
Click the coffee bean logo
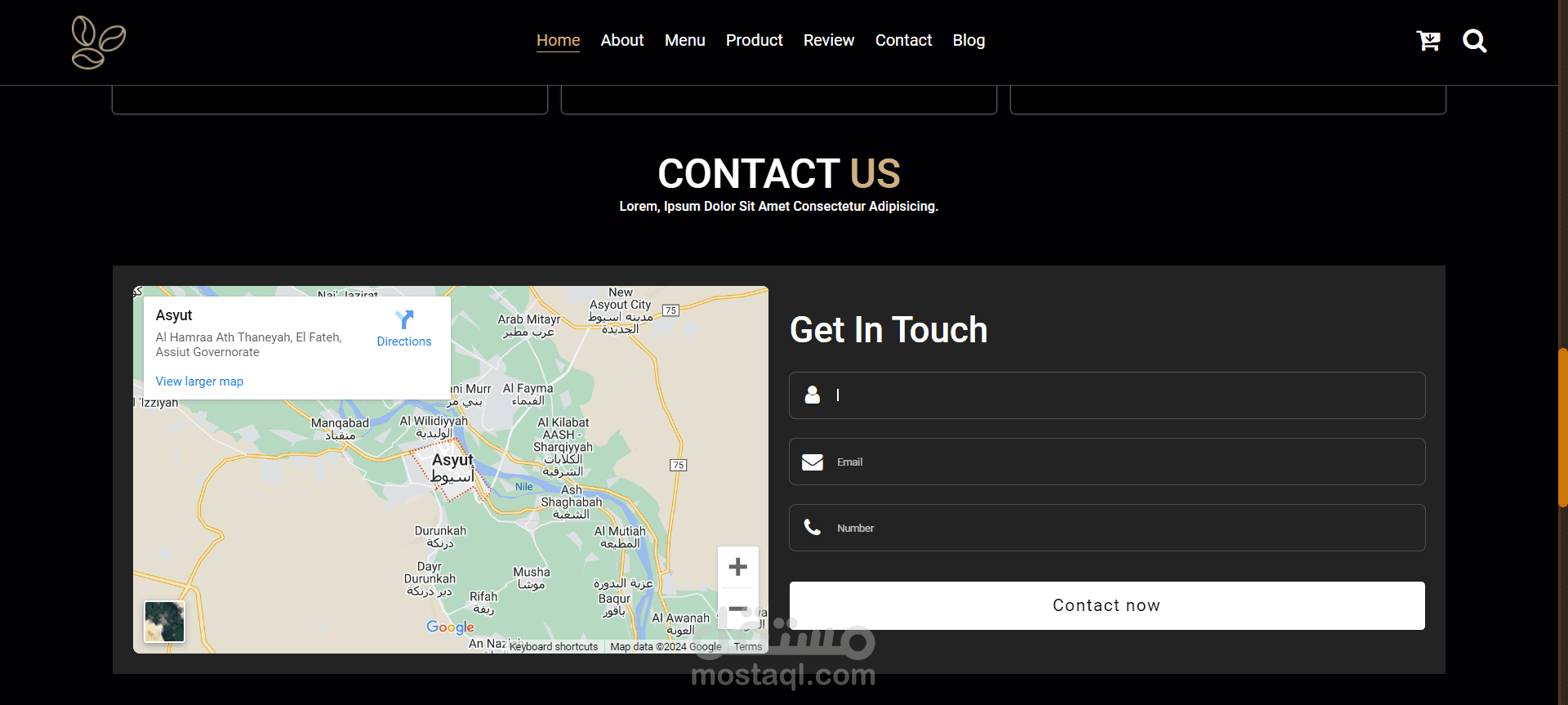point(98,42)
